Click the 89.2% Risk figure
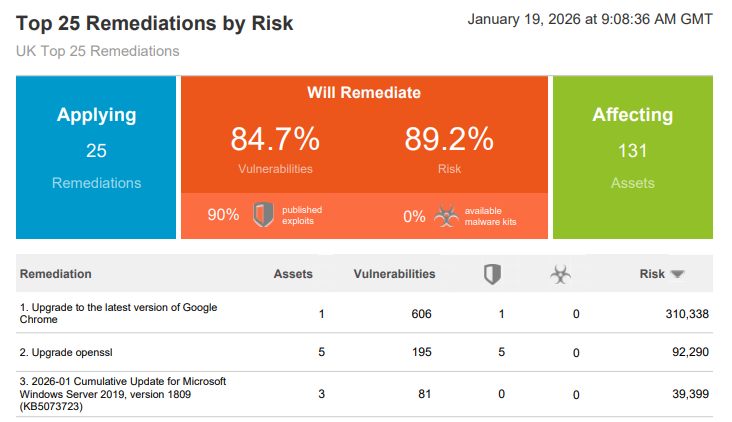The height and width of the screenshot is (422, 732). (x=449, y=139)
